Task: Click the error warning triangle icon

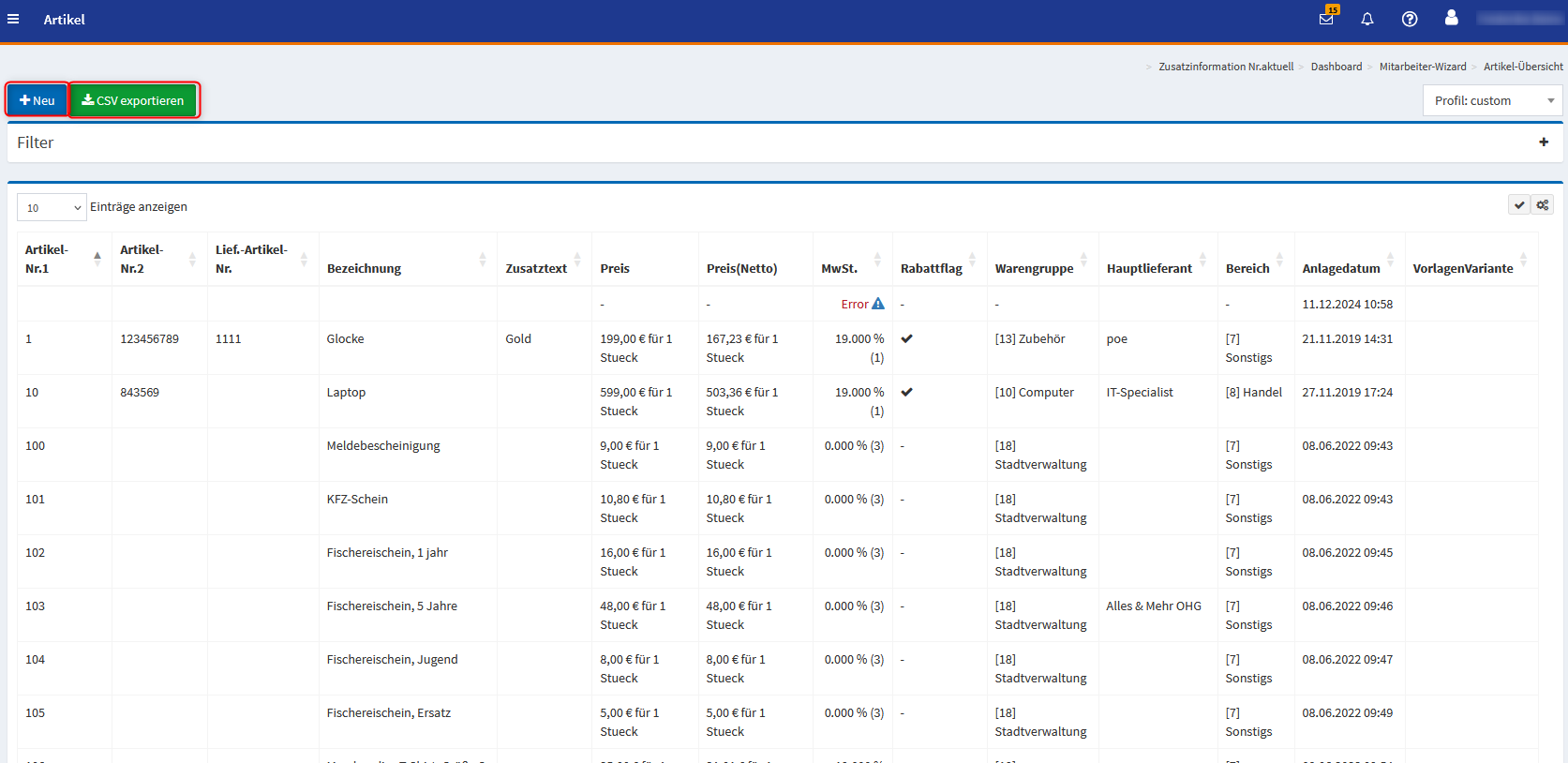Action: [878, 304]
